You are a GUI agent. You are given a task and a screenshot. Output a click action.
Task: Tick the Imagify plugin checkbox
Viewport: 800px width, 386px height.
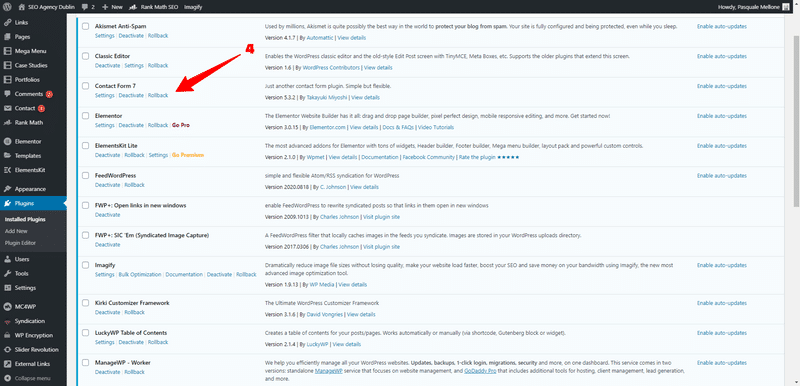point(85,265)
